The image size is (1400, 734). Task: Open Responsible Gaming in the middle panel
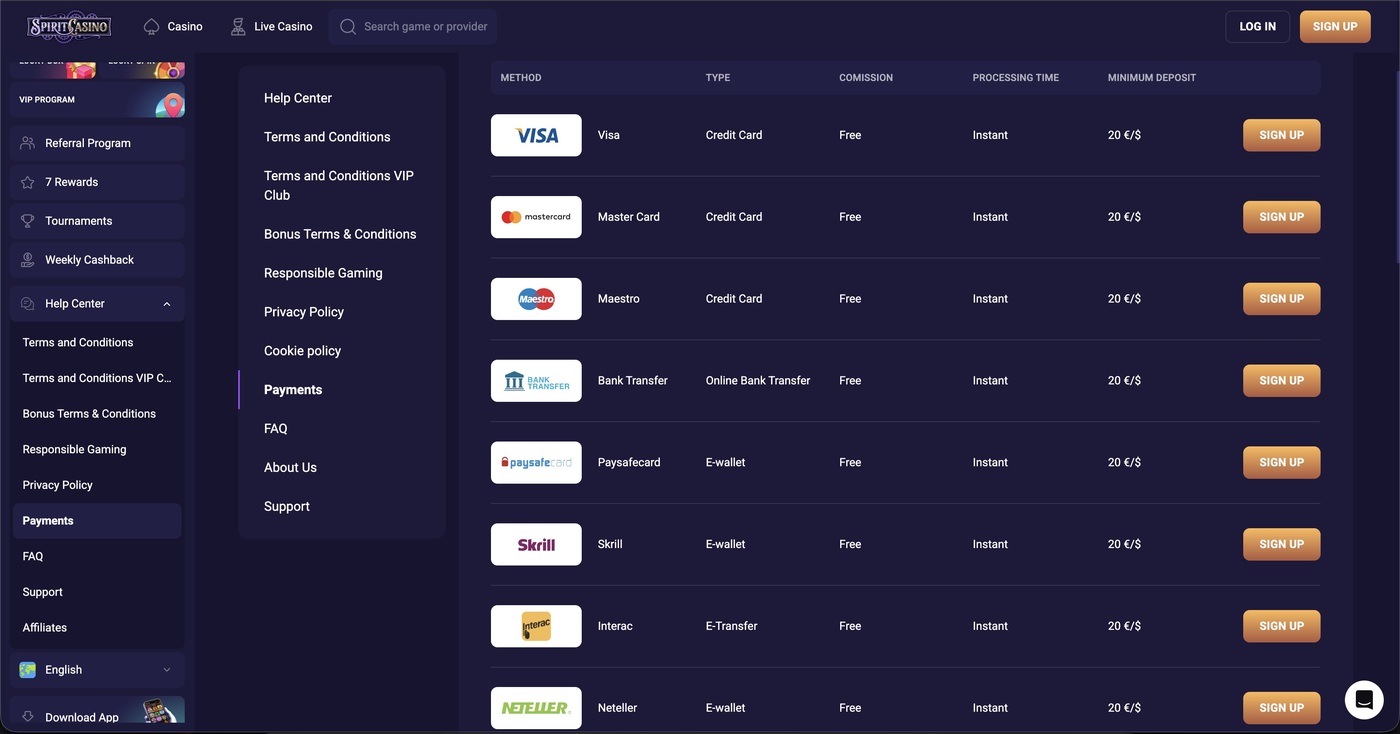point(323,273)
